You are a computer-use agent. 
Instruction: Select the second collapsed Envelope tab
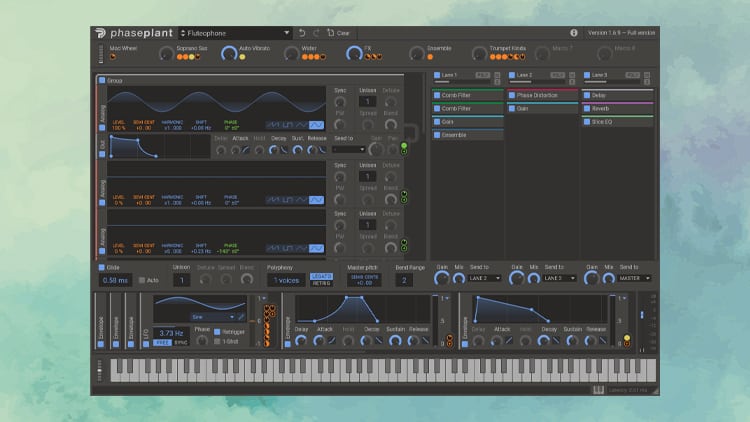[x=116, y=321]
